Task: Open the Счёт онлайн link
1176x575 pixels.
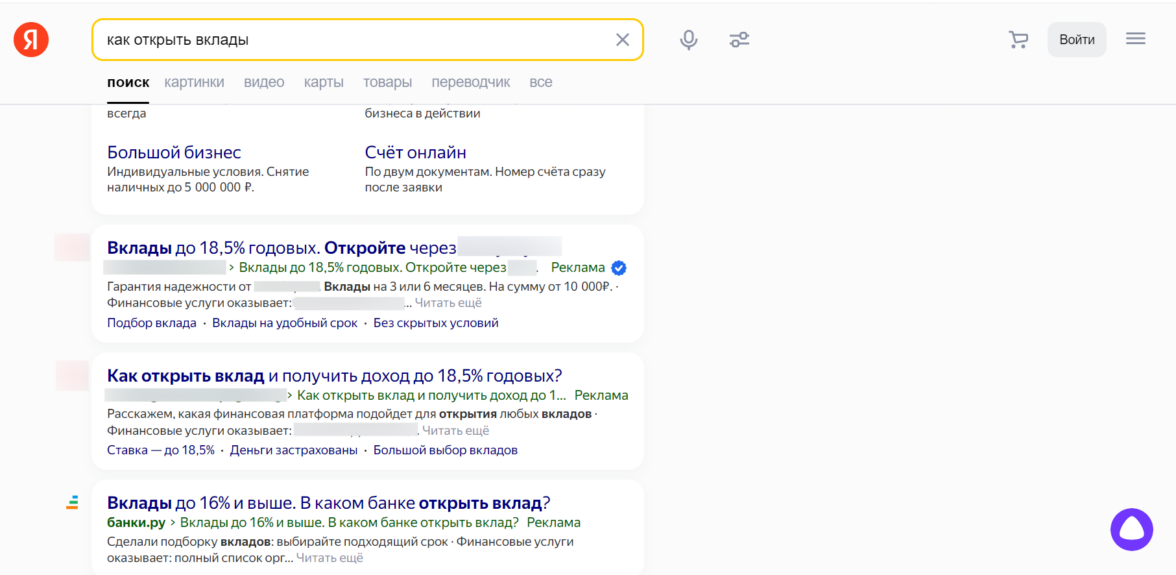Action: coord(415,153)
